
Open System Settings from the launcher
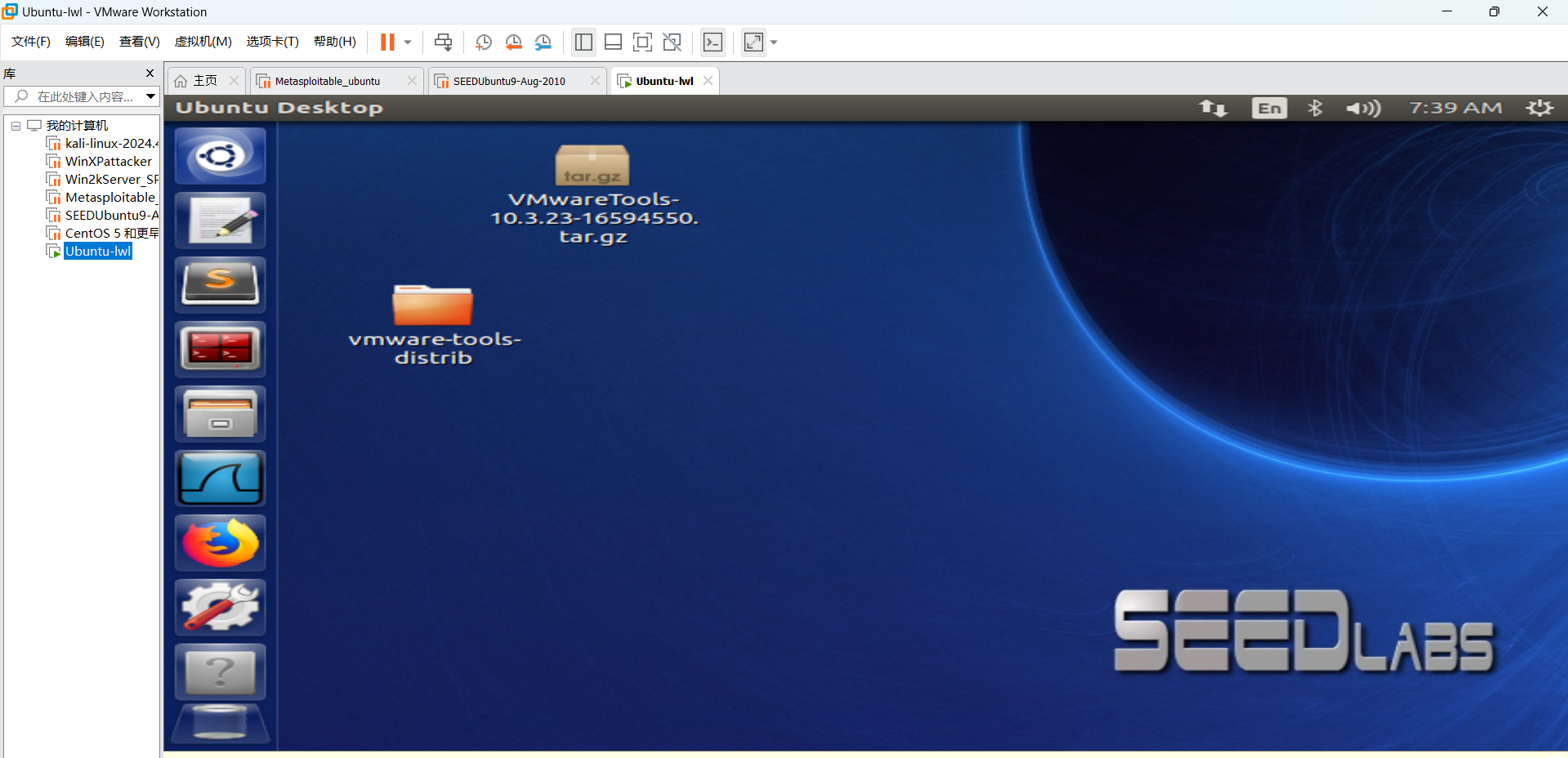221,608
